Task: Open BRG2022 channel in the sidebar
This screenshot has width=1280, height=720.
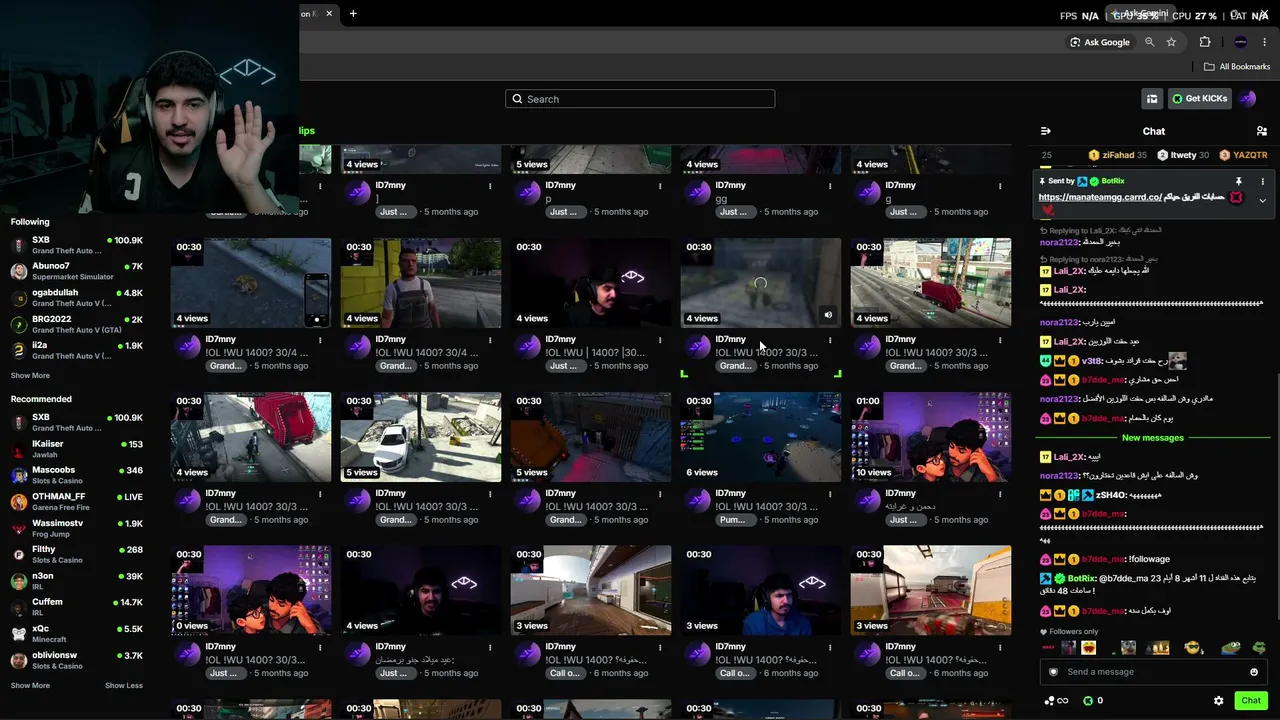Action: [x=77, y=324]
